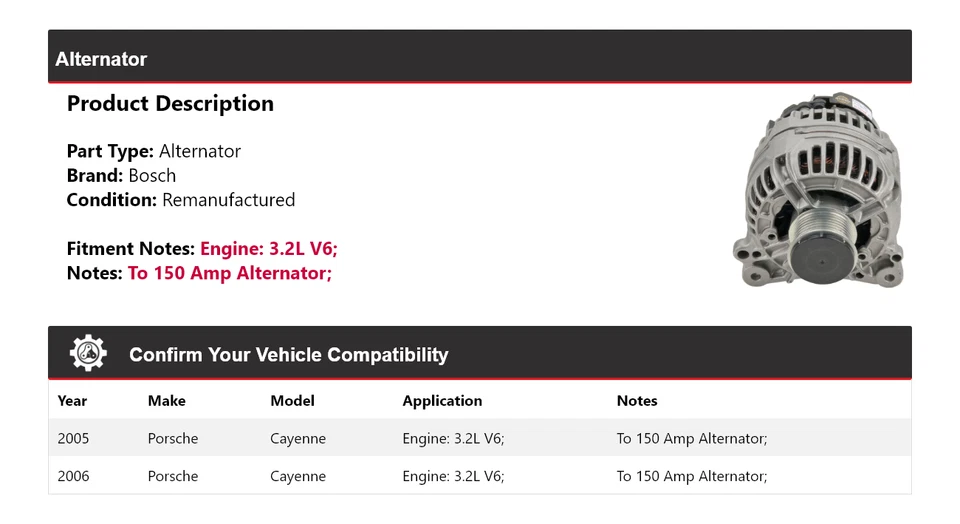
Task: Select the red Engine: 3.2L V6 fitment note
Action: pos(275,249)
